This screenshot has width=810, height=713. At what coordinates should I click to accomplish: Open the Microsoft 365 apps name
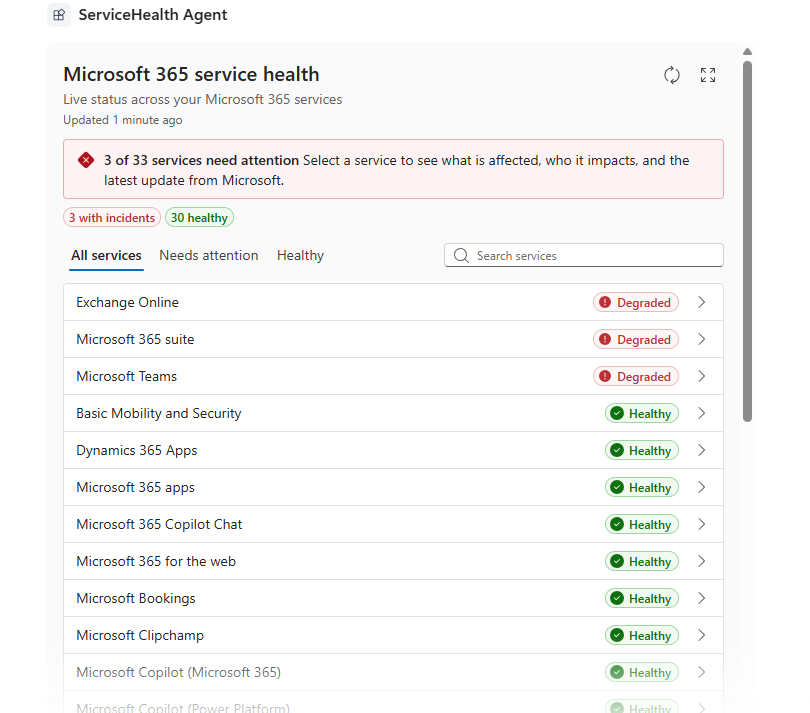point(135,488)
